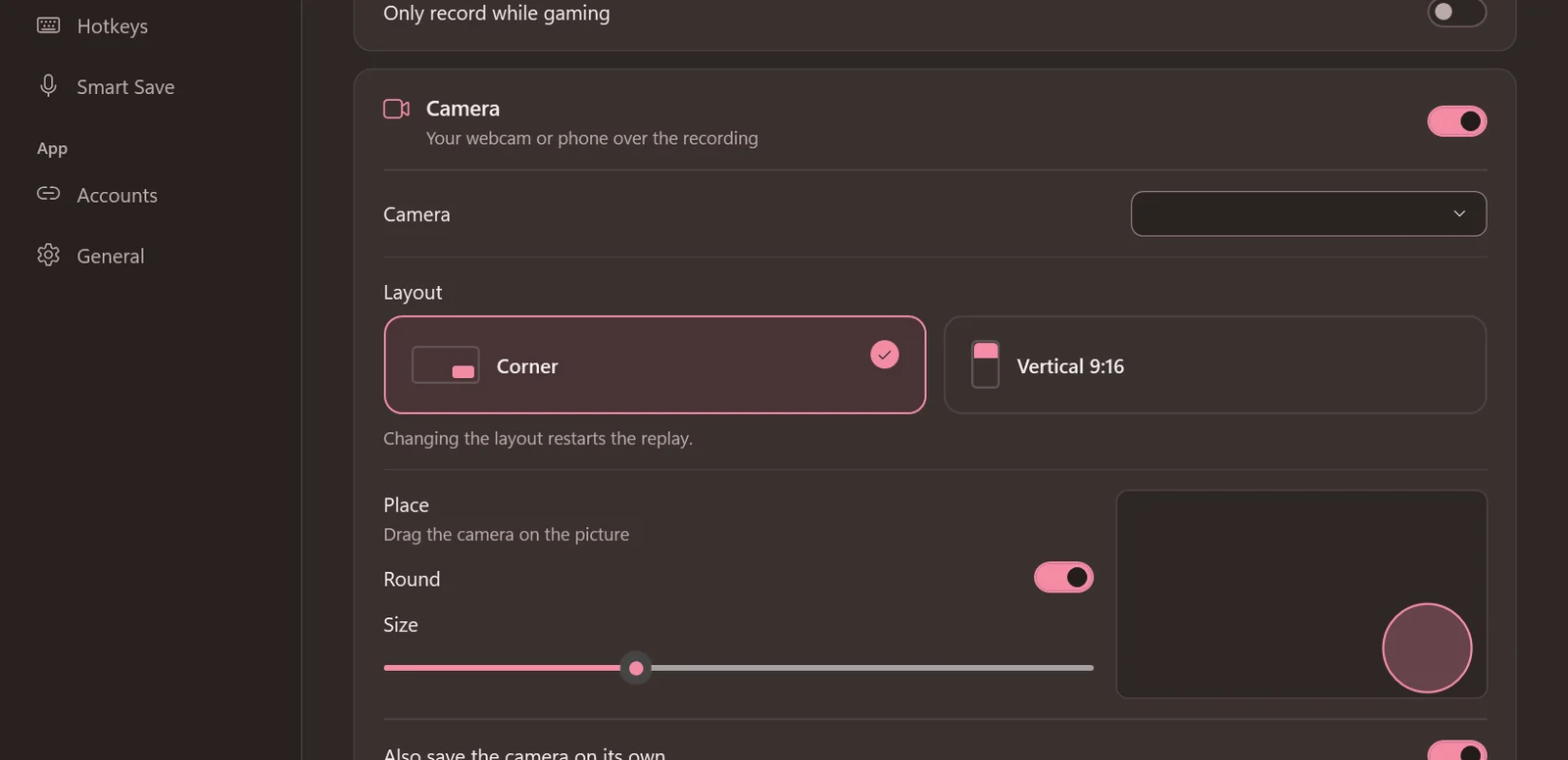This screenshot has width=1568, height=760.
Task: Disable the Round camera toggle
Action: click(x=1063, y=578)
